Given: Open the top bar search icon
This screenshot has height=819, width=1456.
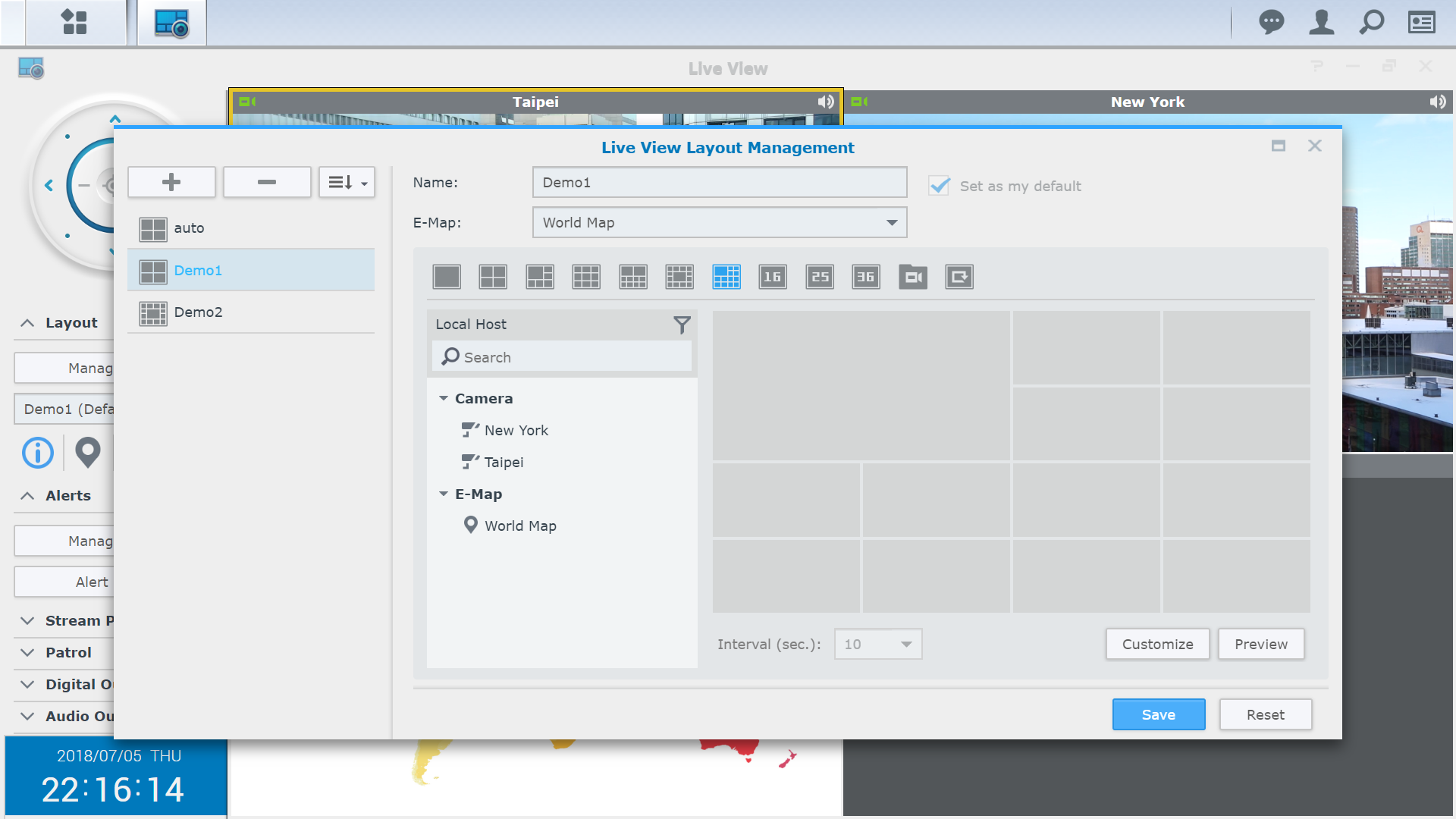Looking at the screenshot, I should tap(1371, 22).
